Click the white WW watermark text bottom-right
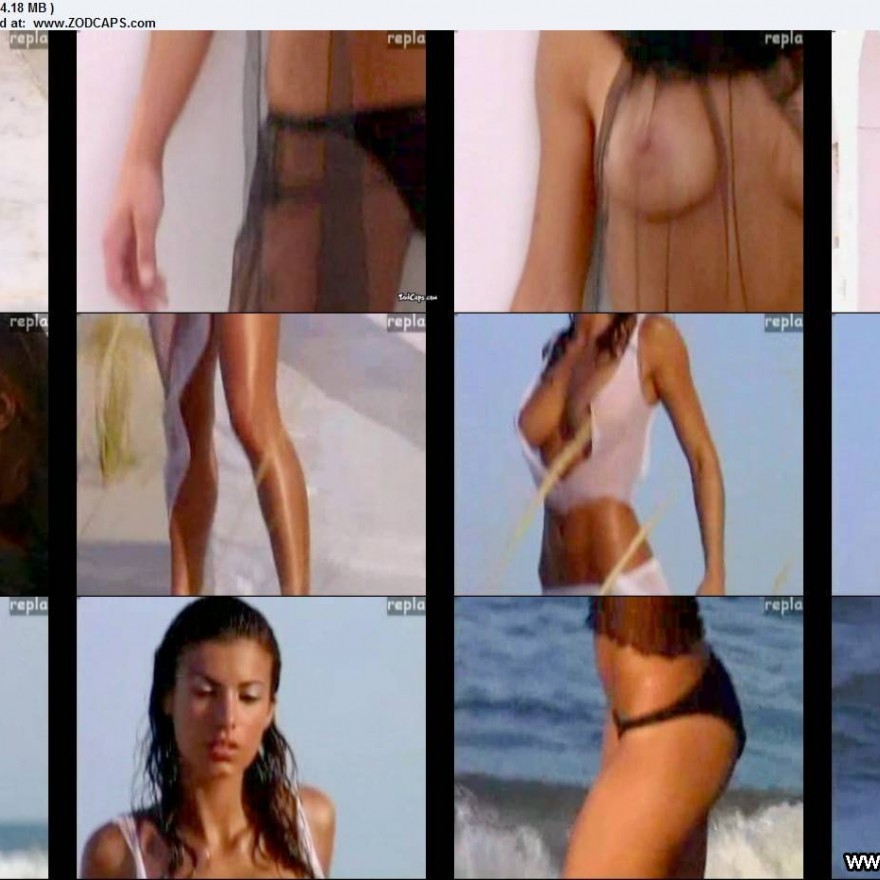The height and width of the screenshot is (880, 880). pyautogui.click(x=861, y=861)
